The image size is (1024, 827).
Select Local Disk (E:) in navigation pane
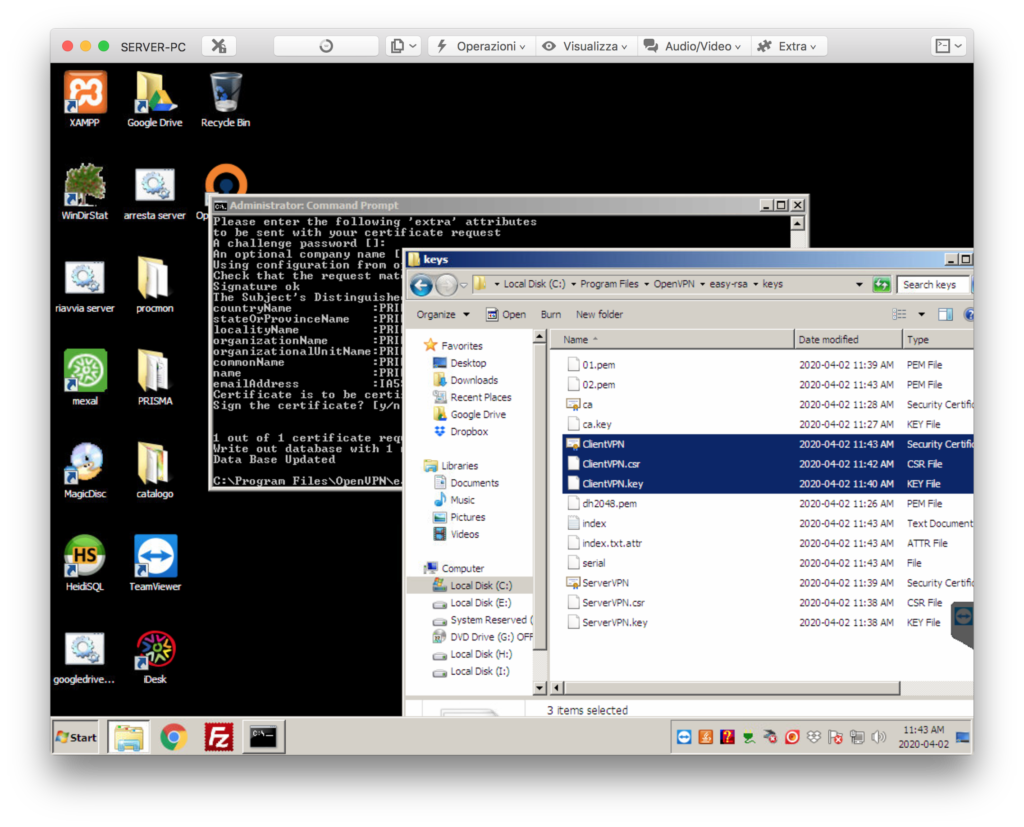pos(480,603)
